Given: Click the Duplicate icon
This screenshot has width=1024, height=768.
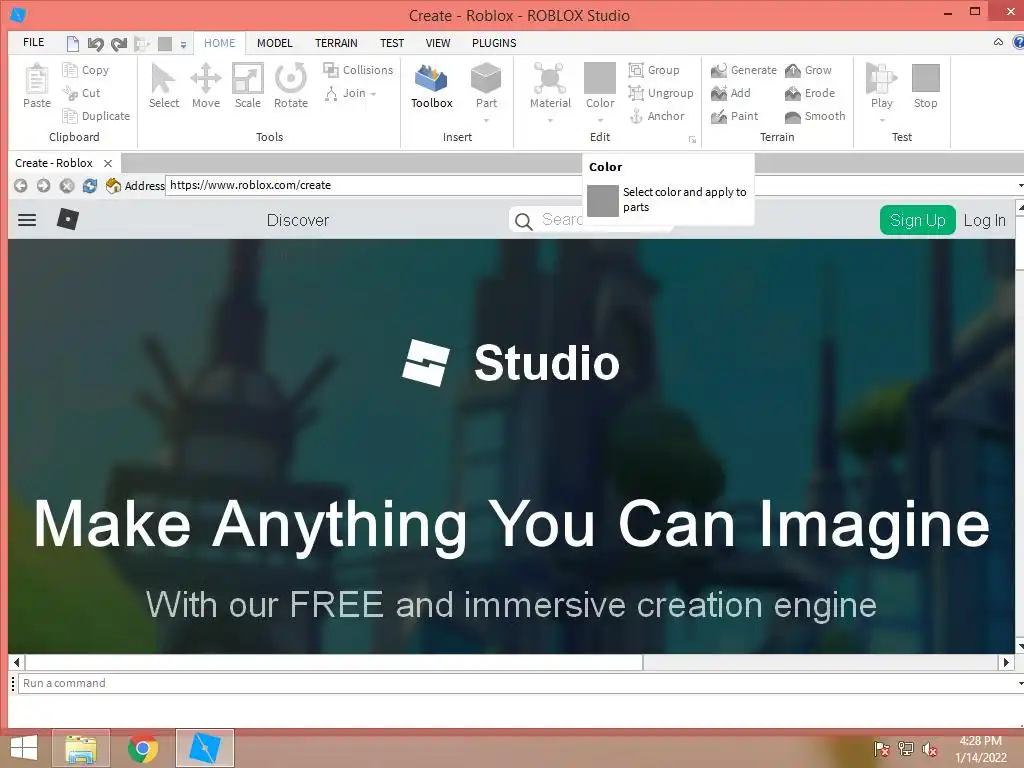Looking at the screenshot, I should click(x=70, y=116).
